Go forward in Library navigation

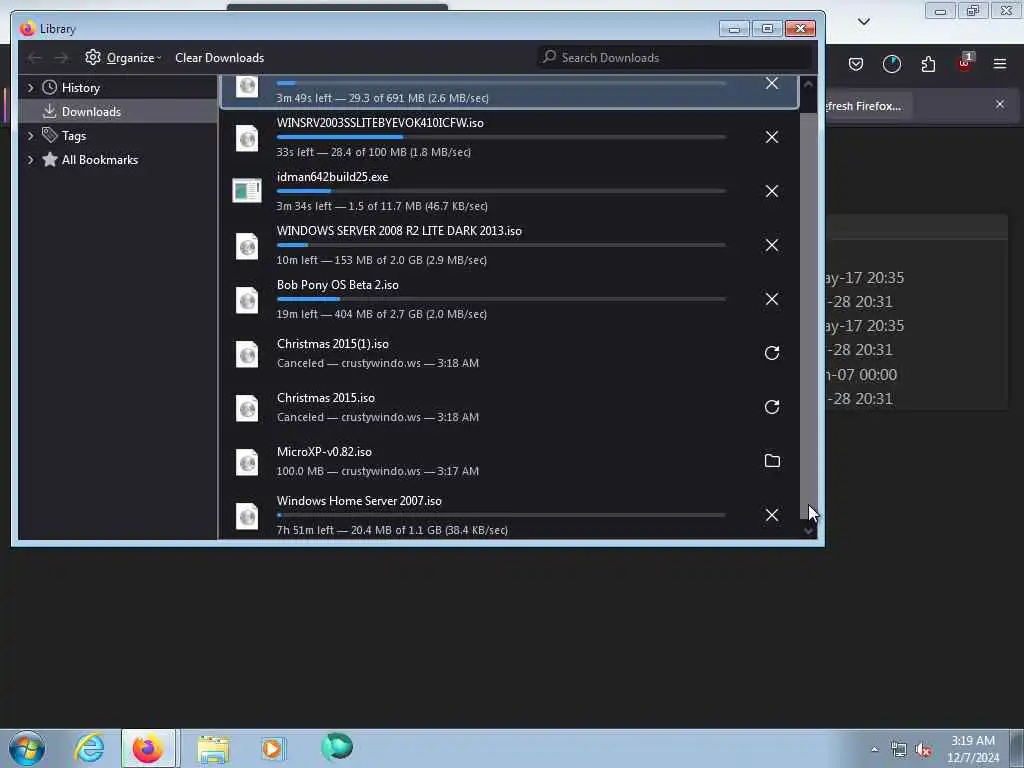(x=61, y=58)
